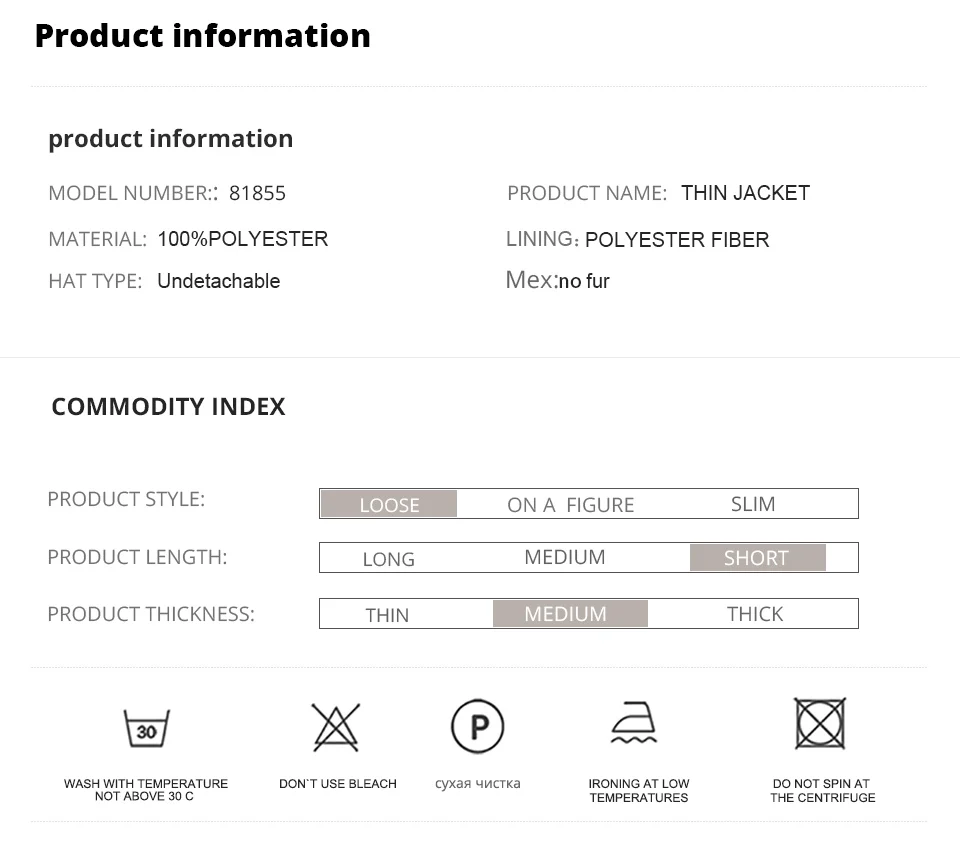Click the 30 degree wash tub icon

coord(146,729)
